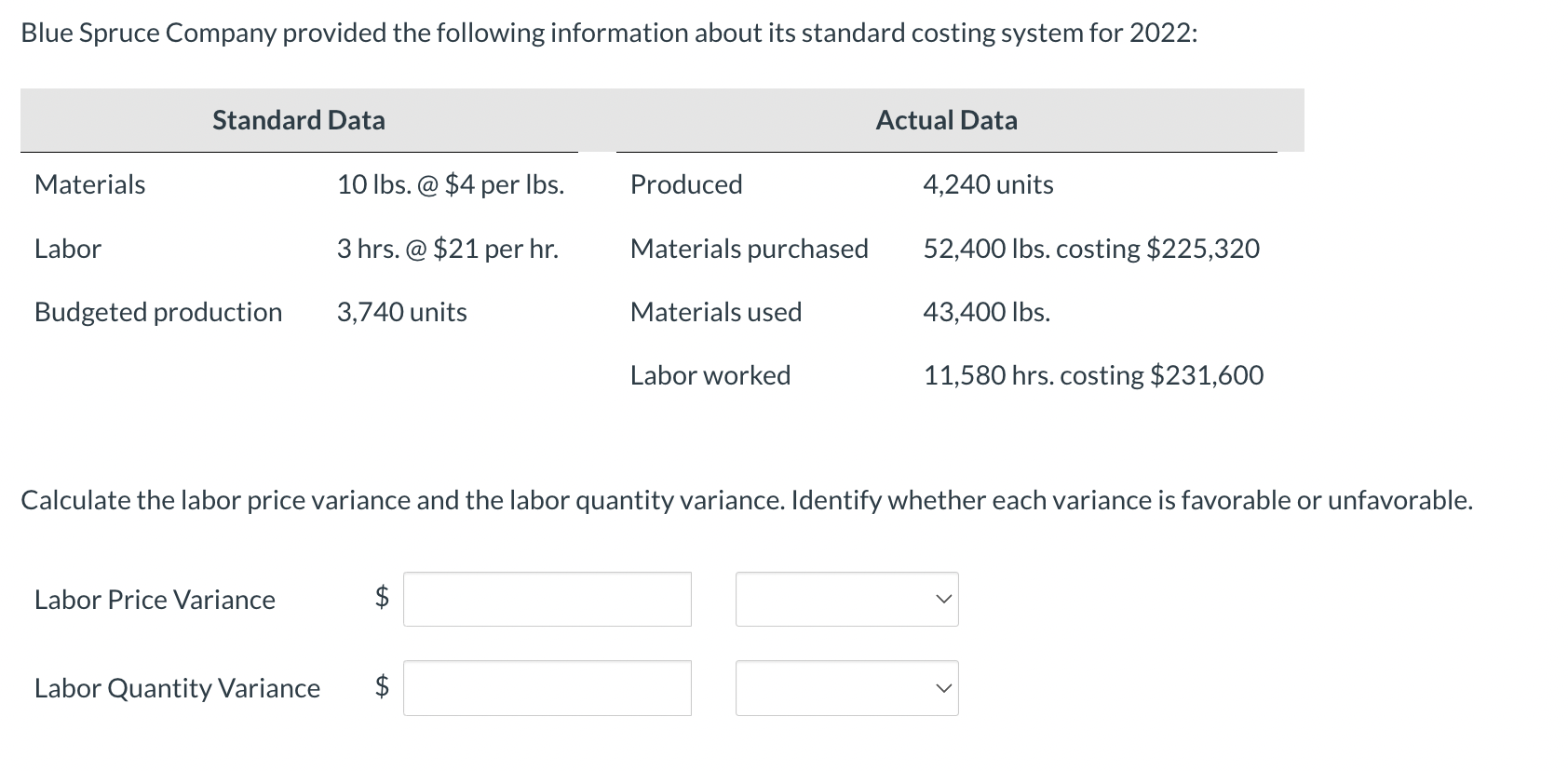The width and height of the screenshot is (1568, 771).
Task: Click the Blue Spruce Company intro sentence
Action: point(610,34)
